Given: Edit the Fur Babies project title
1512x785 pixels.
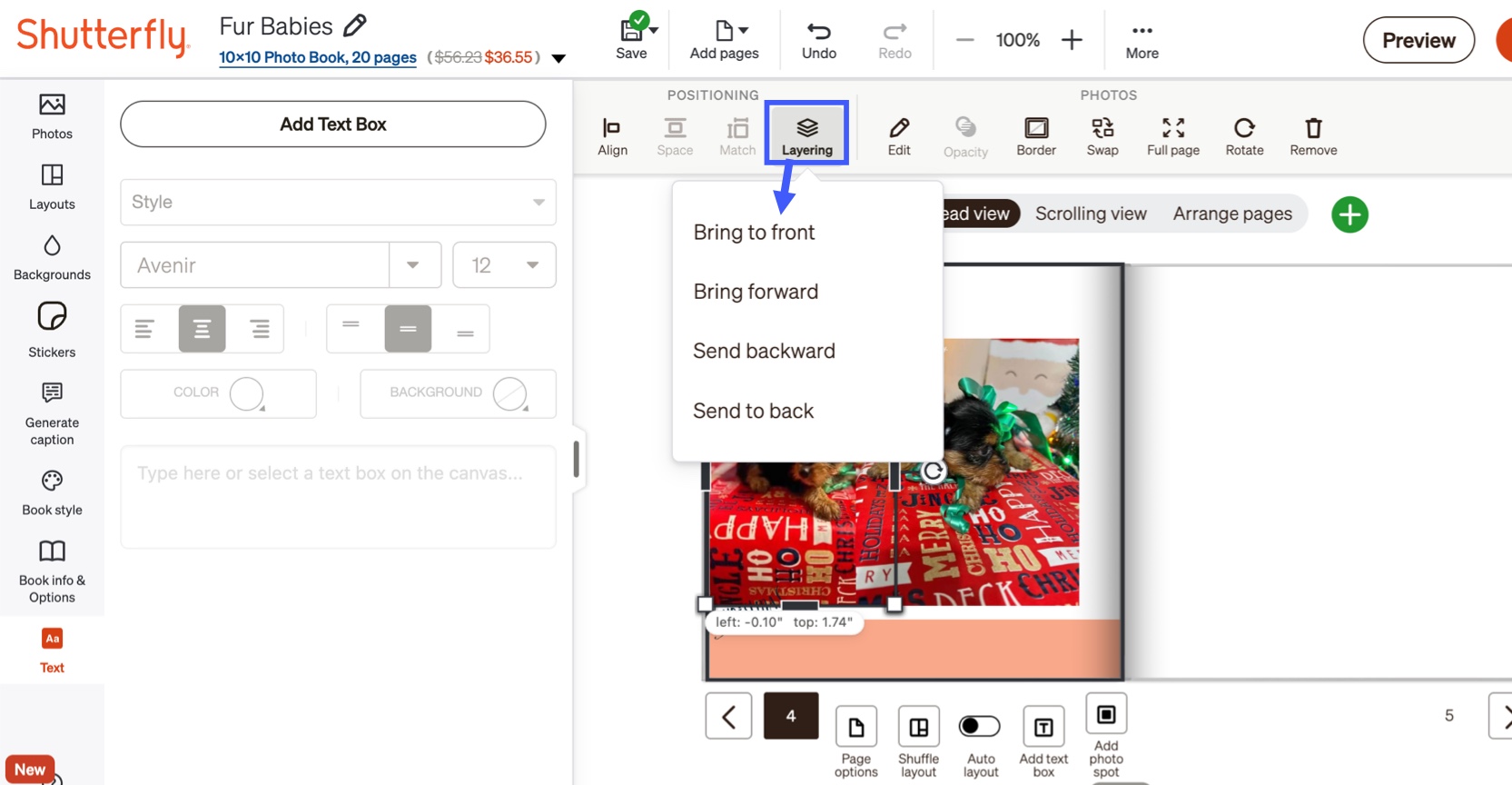Looking at the screenshot, I should (x=355, y=25).
